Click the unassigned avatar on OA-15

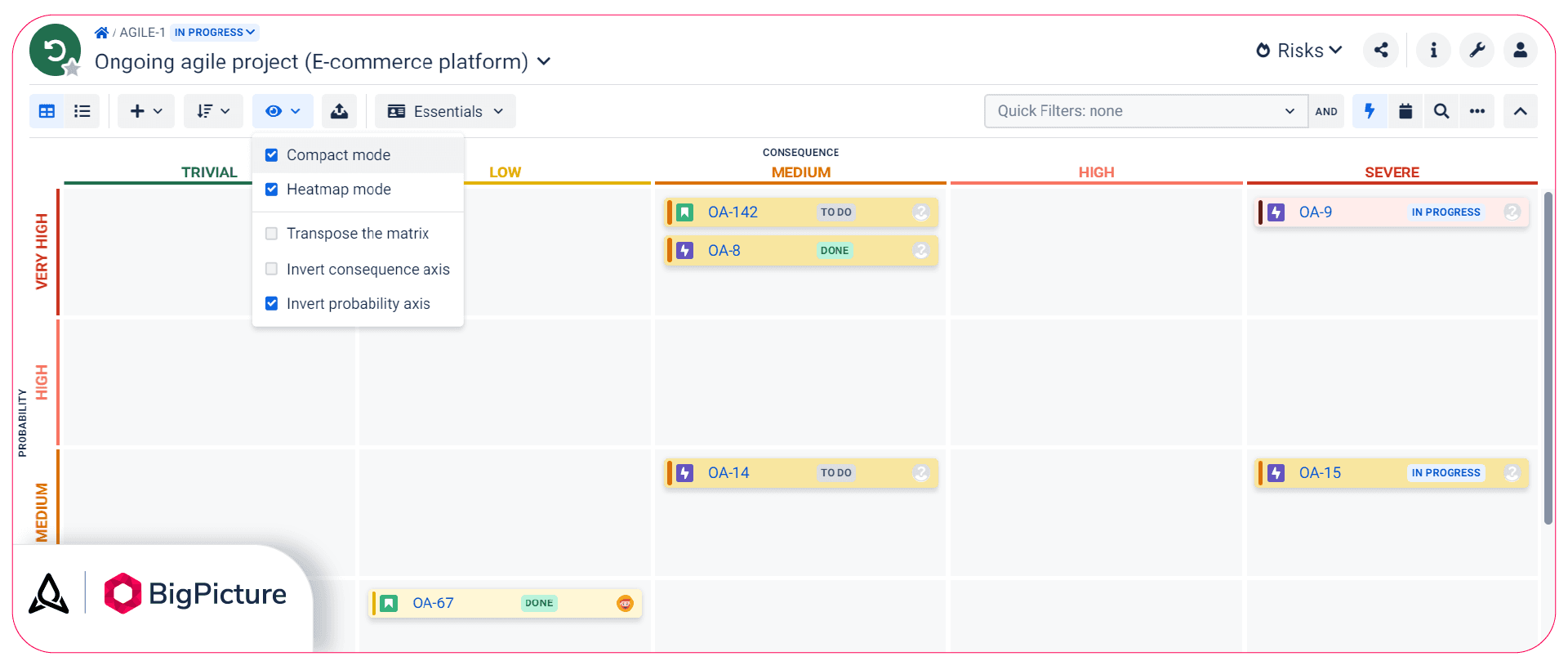[1512, 473]
